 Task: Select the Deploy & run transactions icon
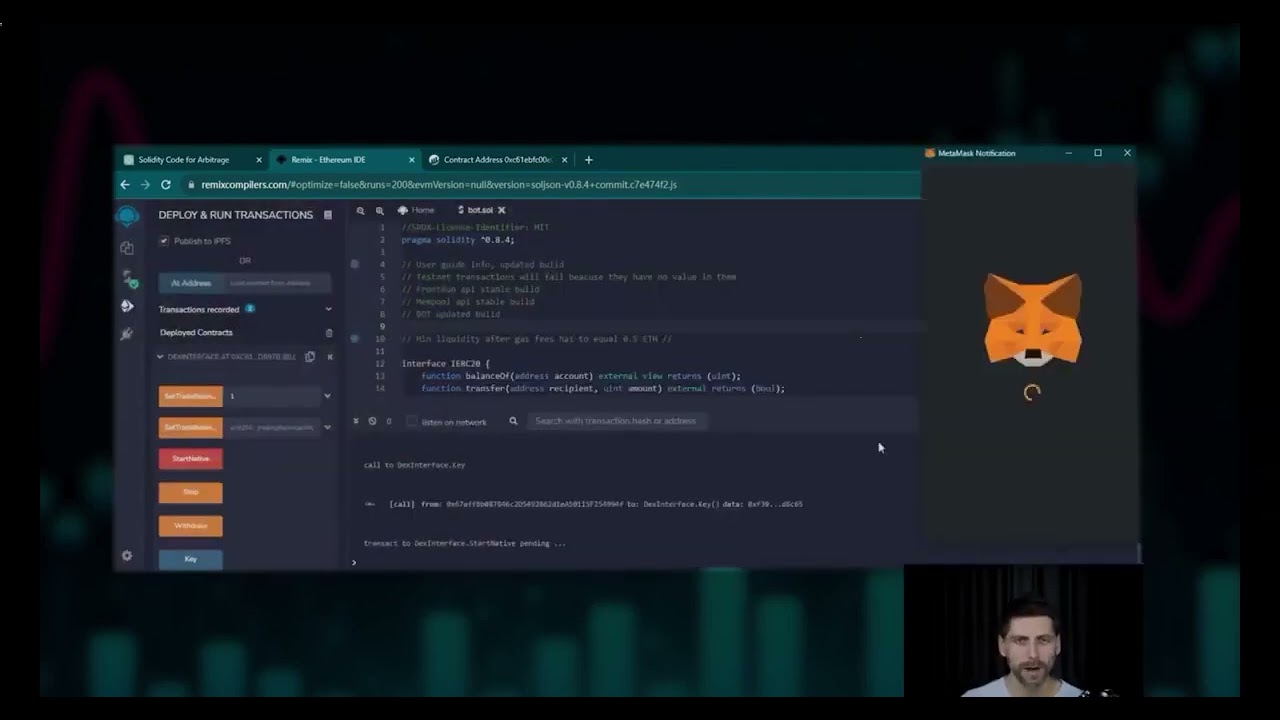click(x=127, y=306)
